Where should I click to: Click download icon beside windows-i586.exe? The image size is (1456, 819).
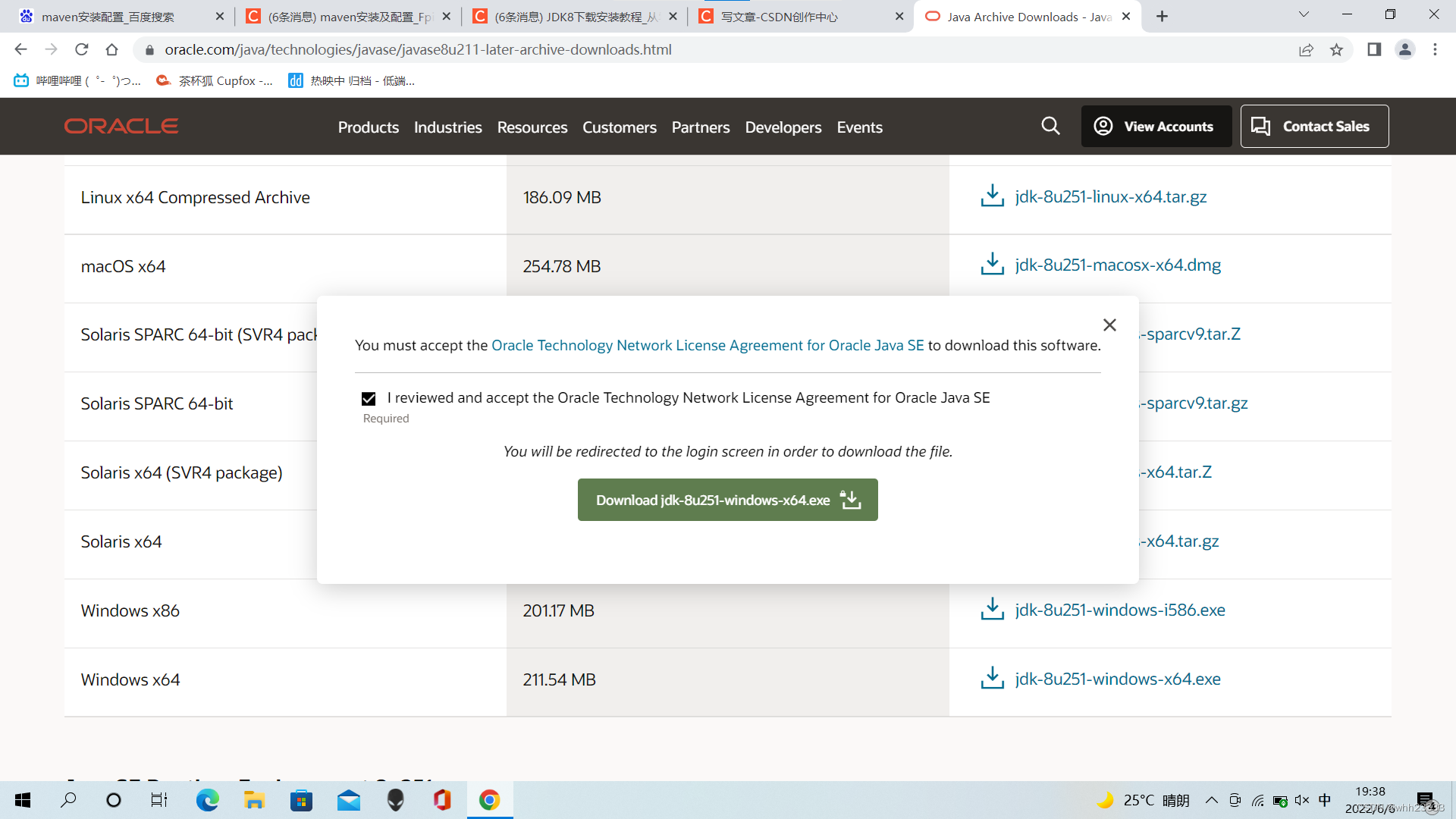(992, 609)
